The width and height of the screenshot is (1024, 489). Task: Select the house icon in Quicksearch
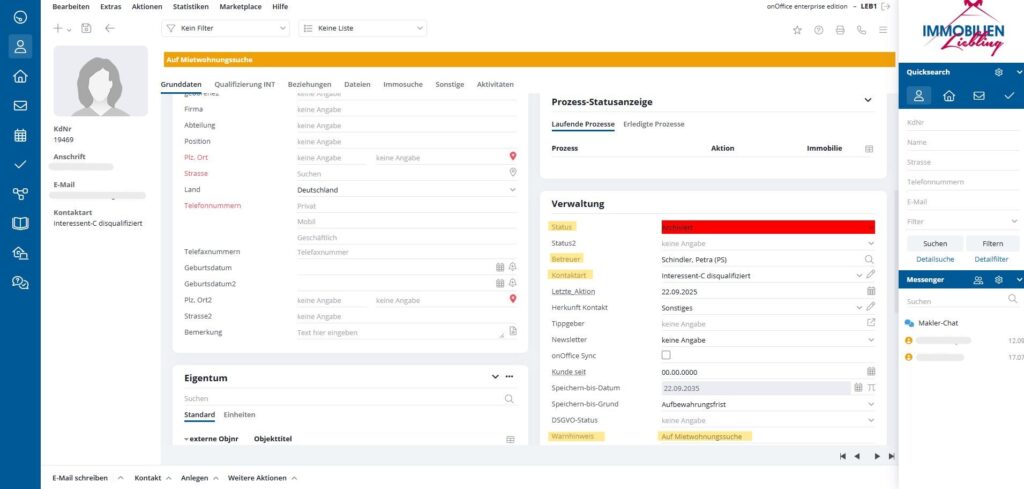coord(949,96)
